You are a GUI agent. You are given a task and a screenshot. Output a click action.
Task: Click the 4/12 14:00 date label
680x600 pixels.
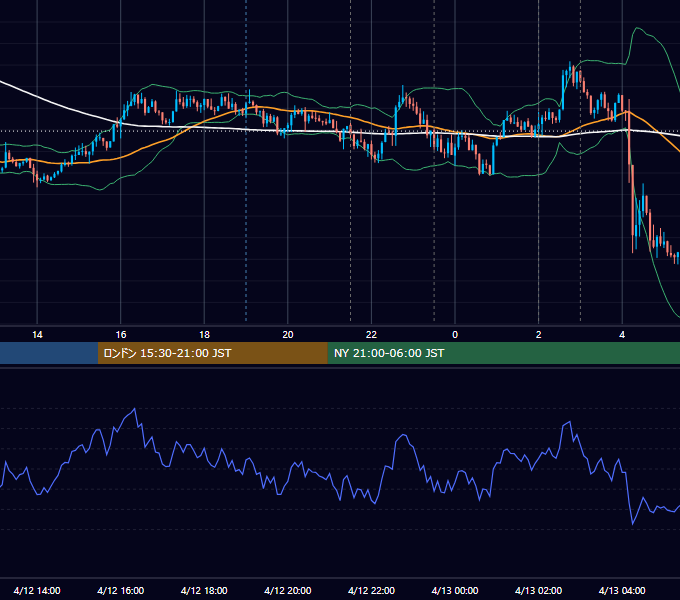click(37, 590)
